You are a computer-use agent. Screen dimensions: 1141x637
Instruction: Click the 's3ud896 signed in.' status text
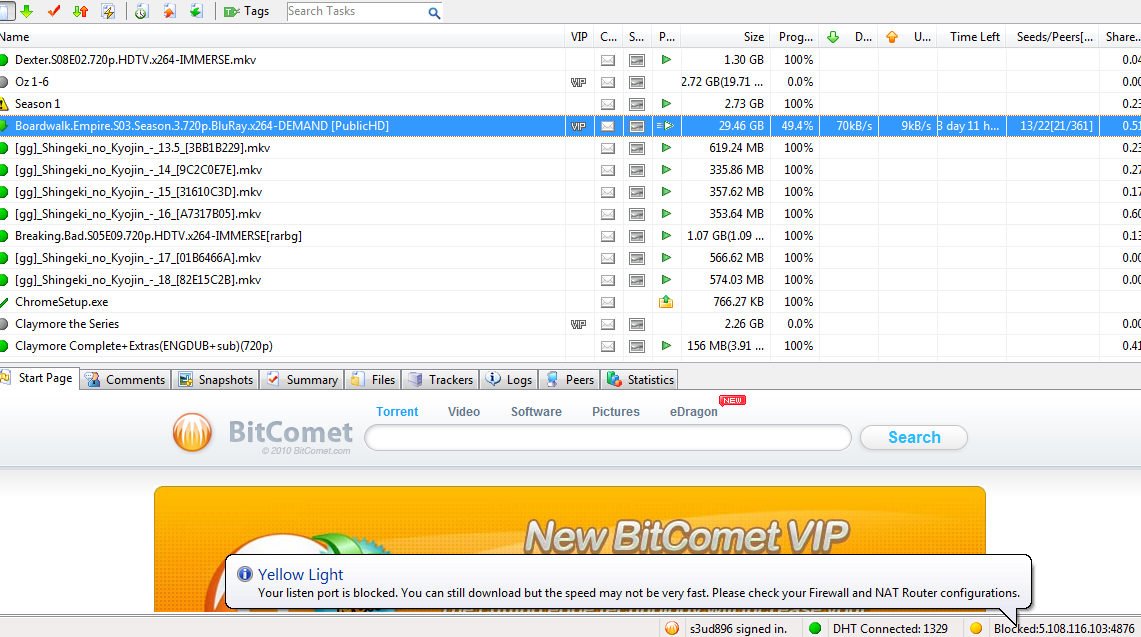pos(738,628)
